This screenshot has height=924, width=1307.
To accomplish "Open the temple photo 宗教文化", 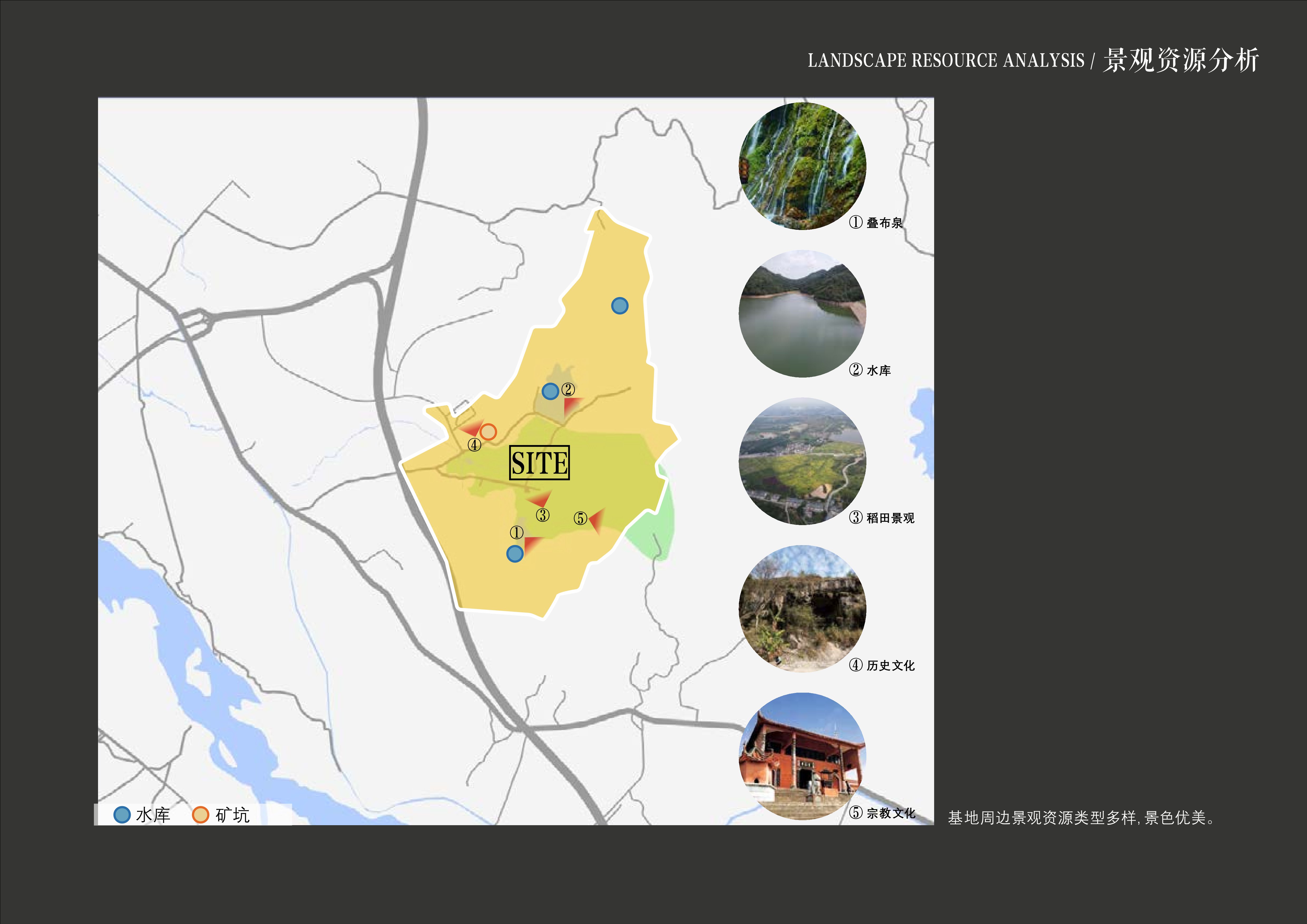I will click(802, 756).
